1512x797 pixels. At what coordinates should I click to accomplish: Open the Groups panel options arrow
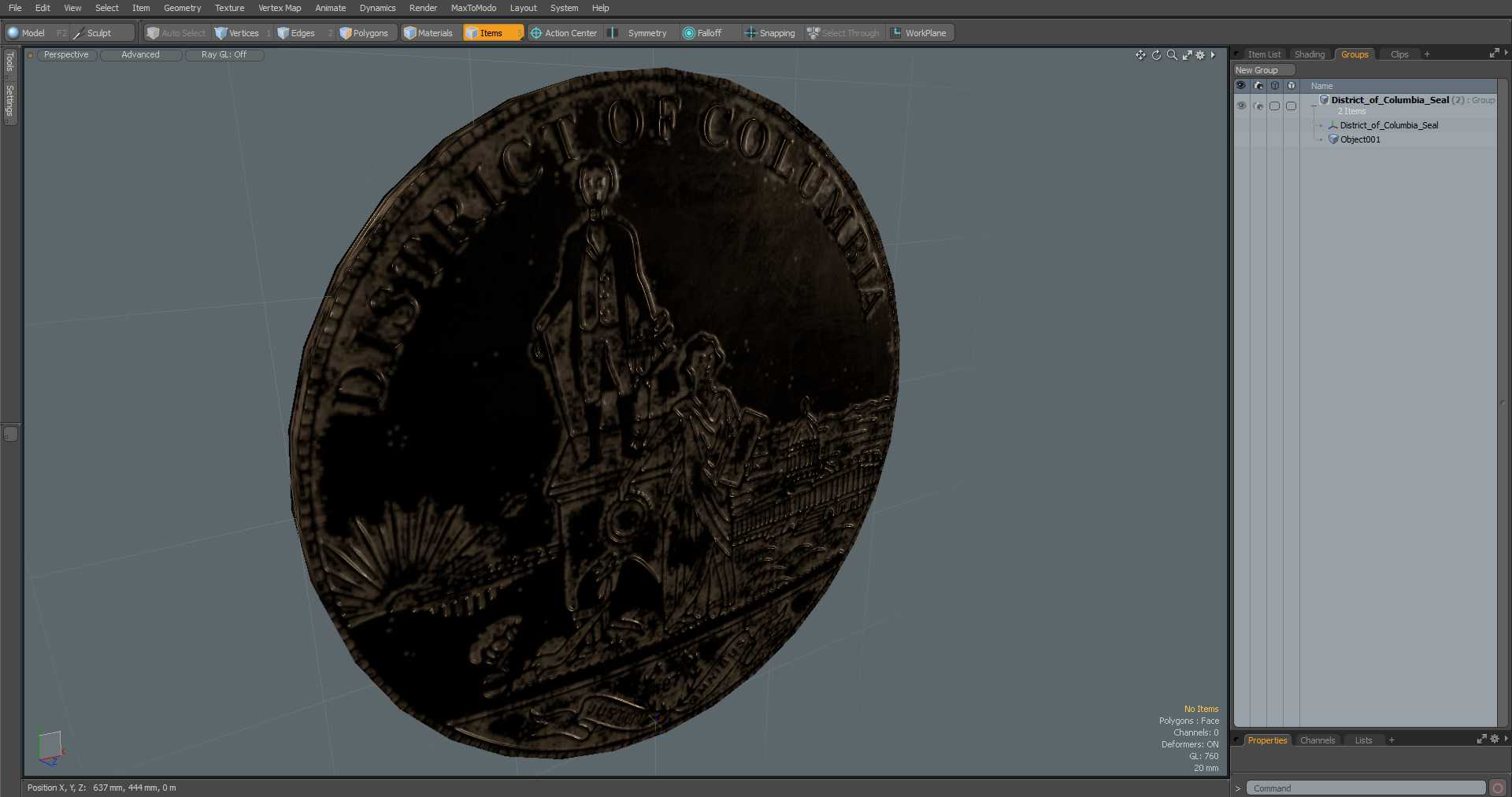click(x=1506, y=53)
